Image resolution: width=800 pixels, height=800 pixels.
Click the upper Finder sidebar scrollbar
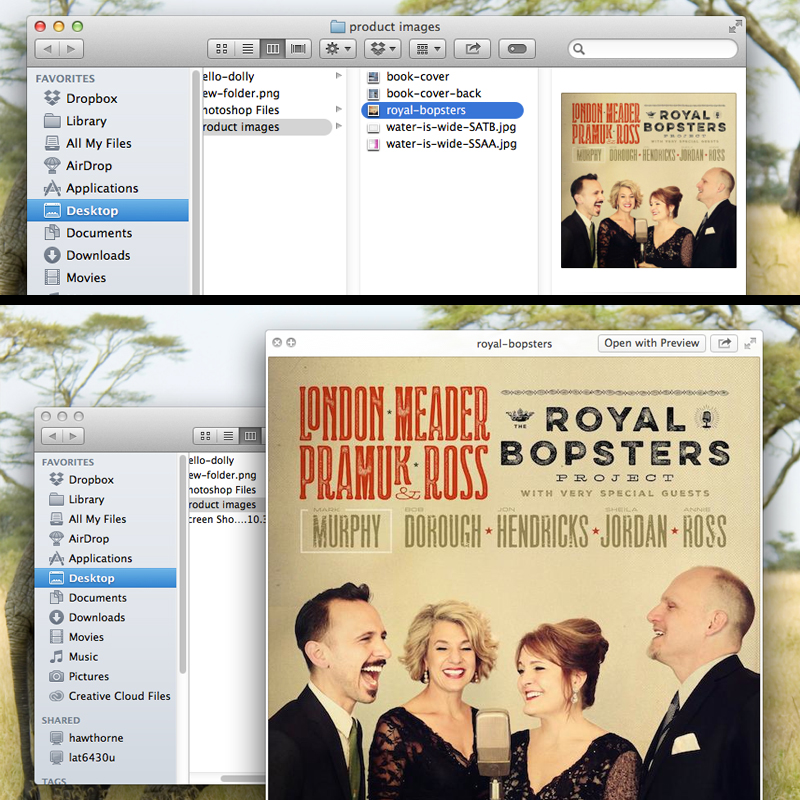[196, 181]
